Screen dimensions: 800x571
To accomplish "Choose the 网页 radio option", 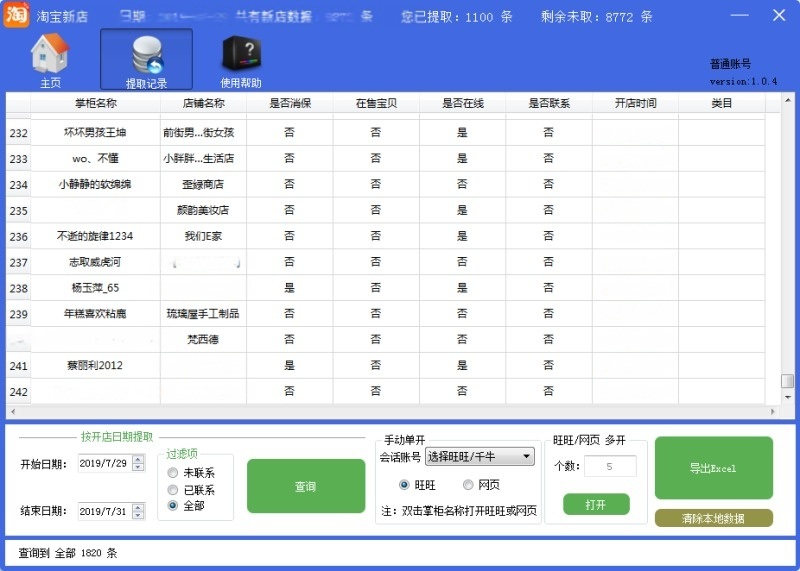I will tap(468, 485).
